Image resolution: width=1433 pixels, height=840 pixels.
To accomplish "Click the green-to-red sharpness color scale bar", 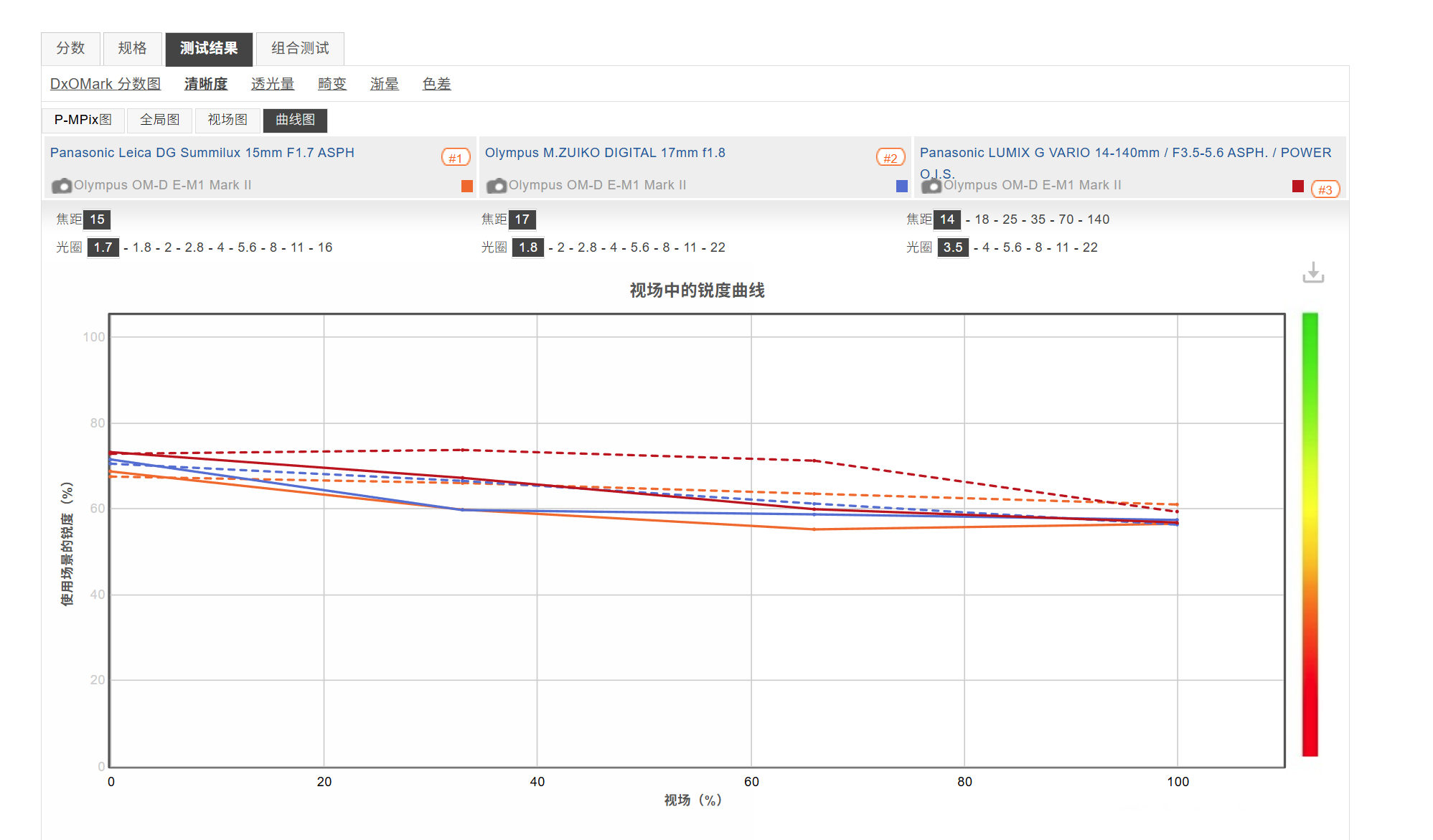I will tap(1310, 534).
